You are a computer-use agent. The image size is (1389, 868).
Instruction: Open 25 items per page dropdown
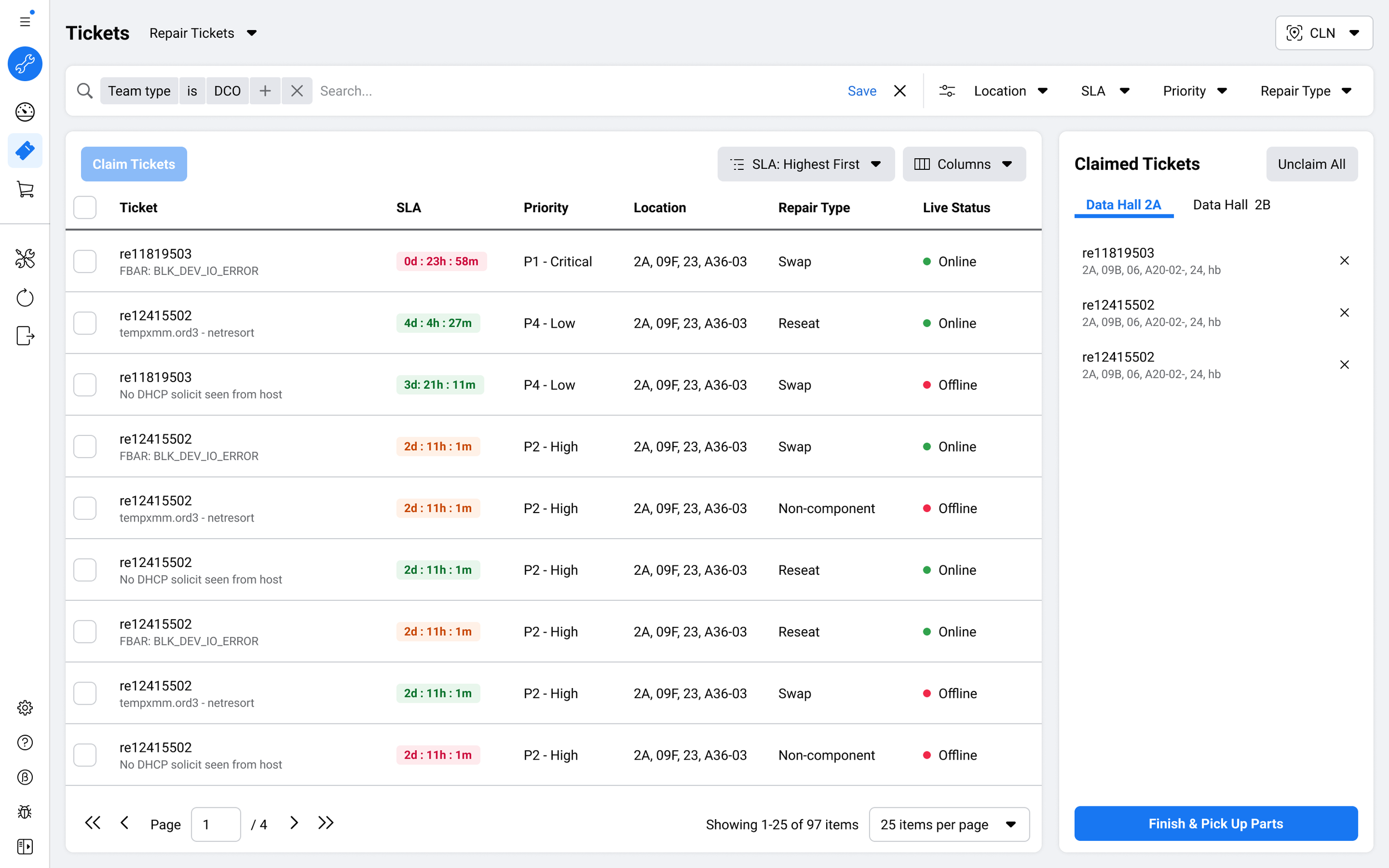click(948, 824)
